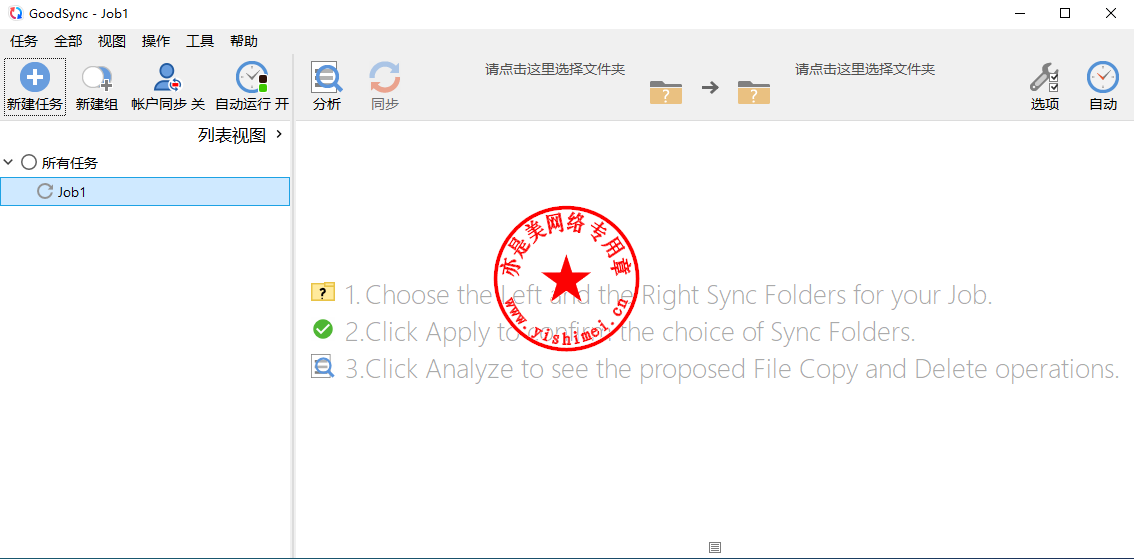Click the sync direction arrow between folders
Image resolution: width=1134 pixels, height=559 pixels.
(x=710, y=88)
